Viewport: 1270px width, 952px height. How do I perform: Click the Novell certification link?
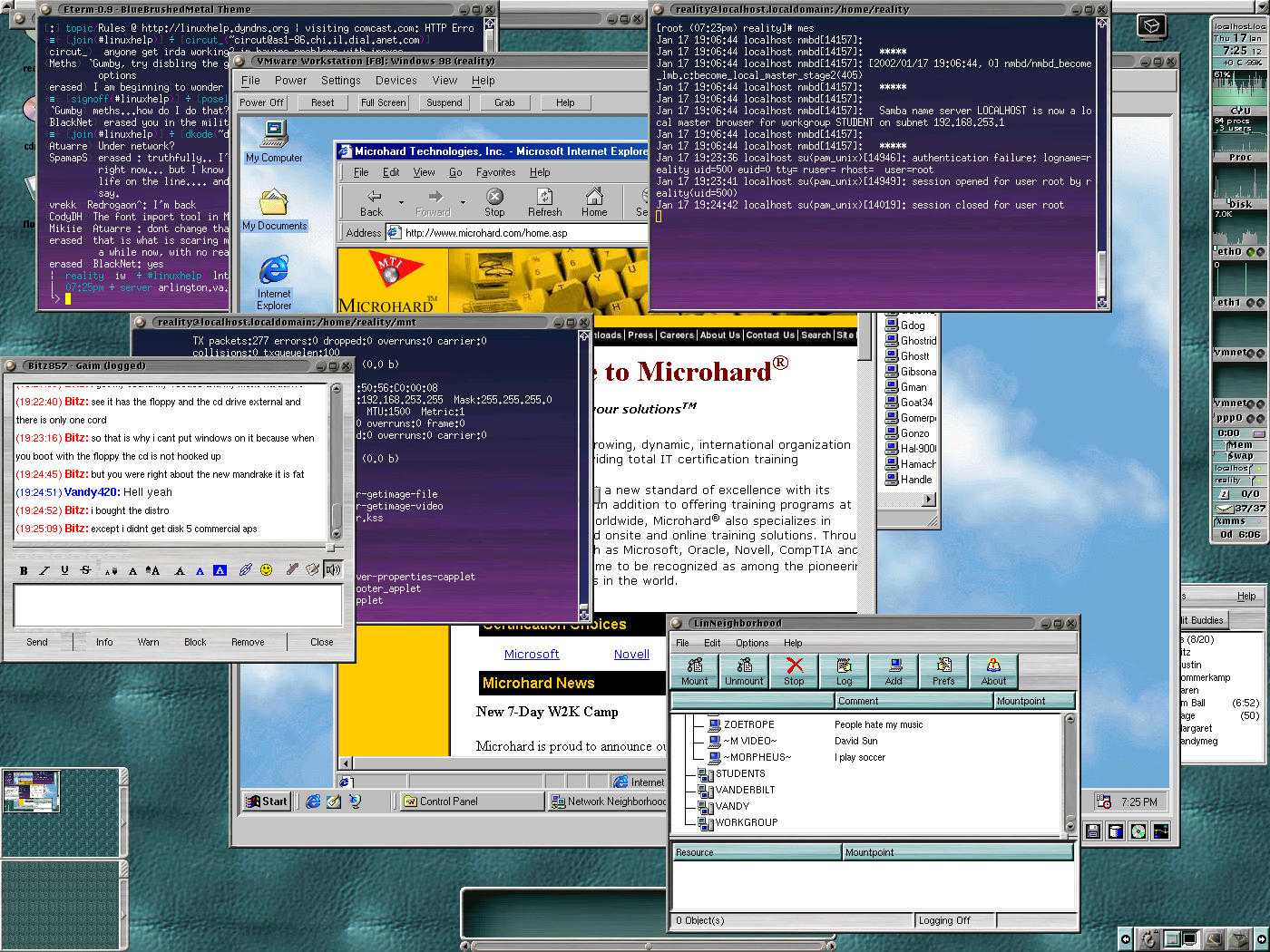631,654
